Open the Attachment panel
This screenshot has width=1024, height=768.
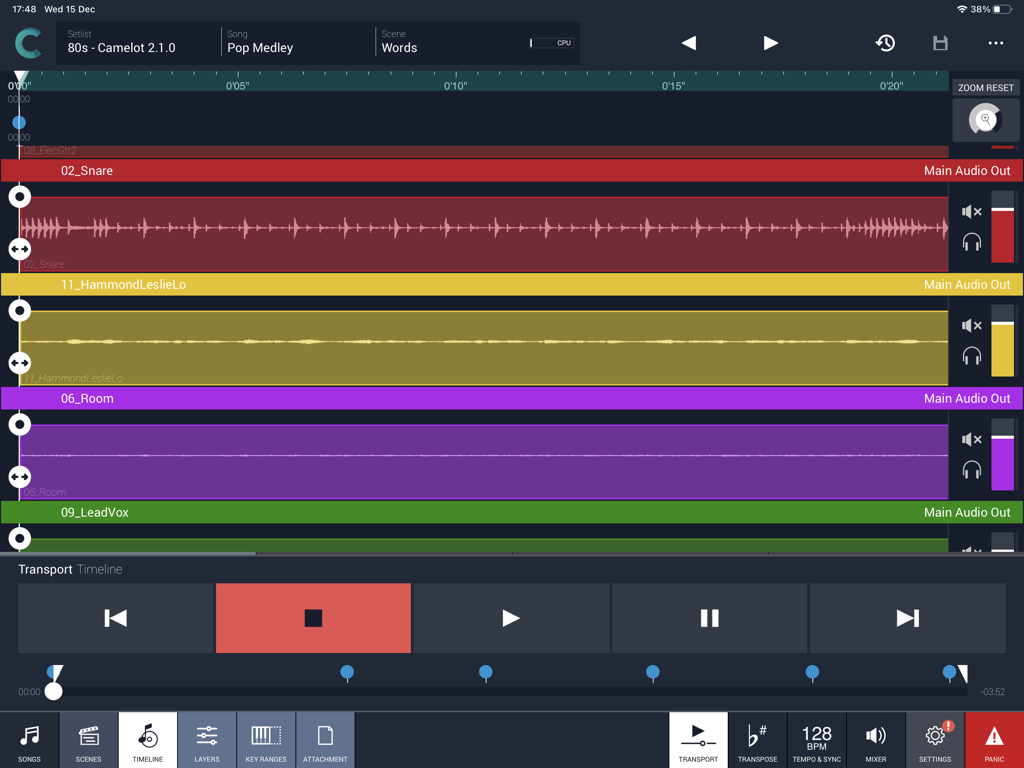click(x=324, y=740)
